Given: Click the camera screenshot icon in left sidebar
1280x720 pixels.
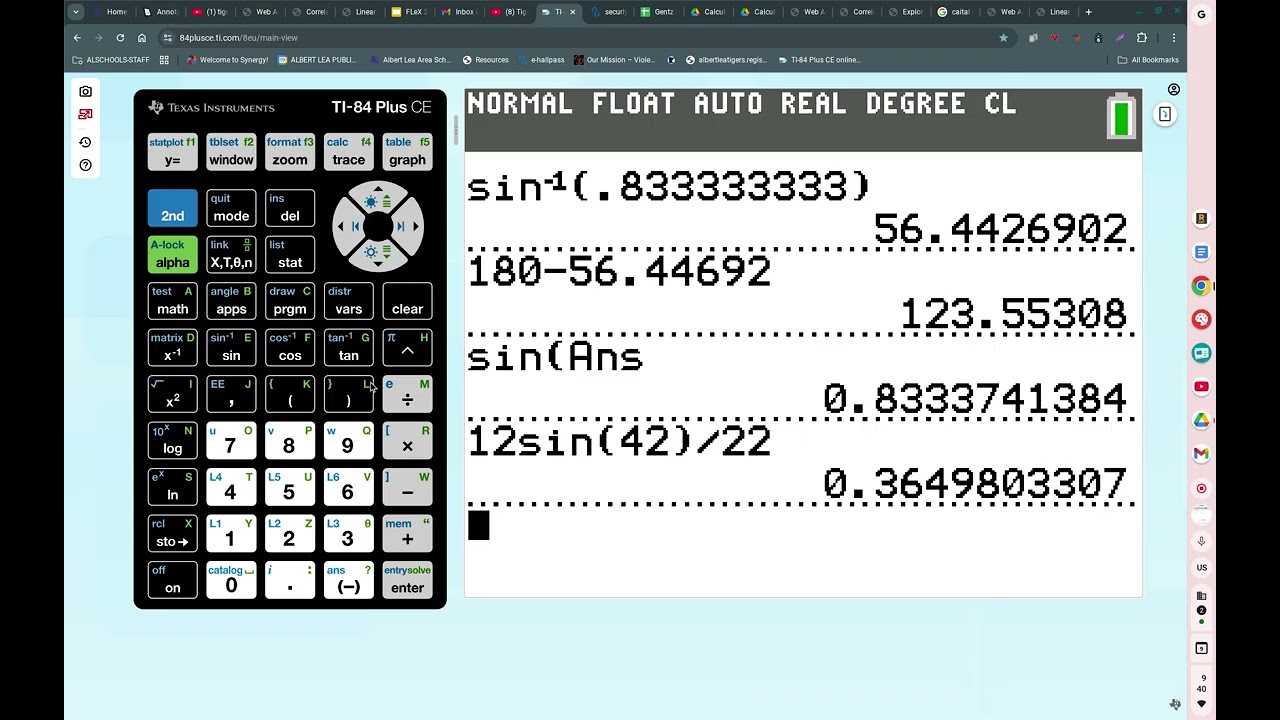Looking at the screenshot, I should 85,92.
